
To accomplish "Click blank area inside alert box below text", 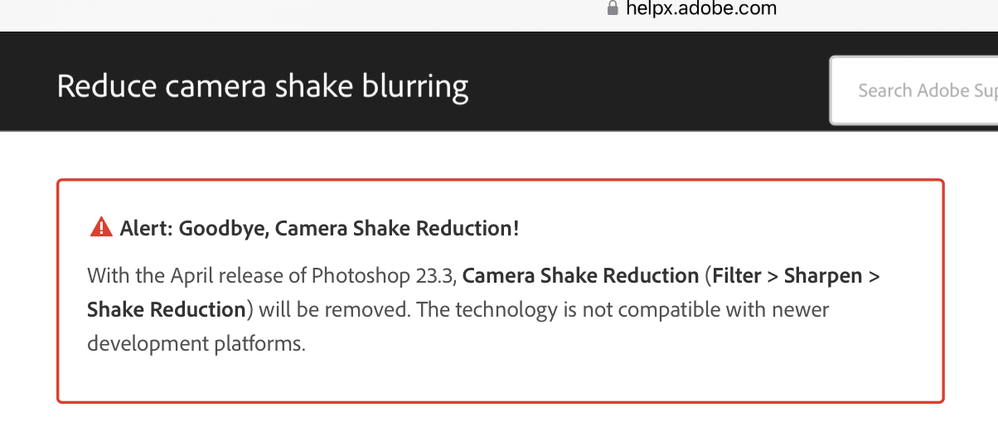I will coord(500,378).
